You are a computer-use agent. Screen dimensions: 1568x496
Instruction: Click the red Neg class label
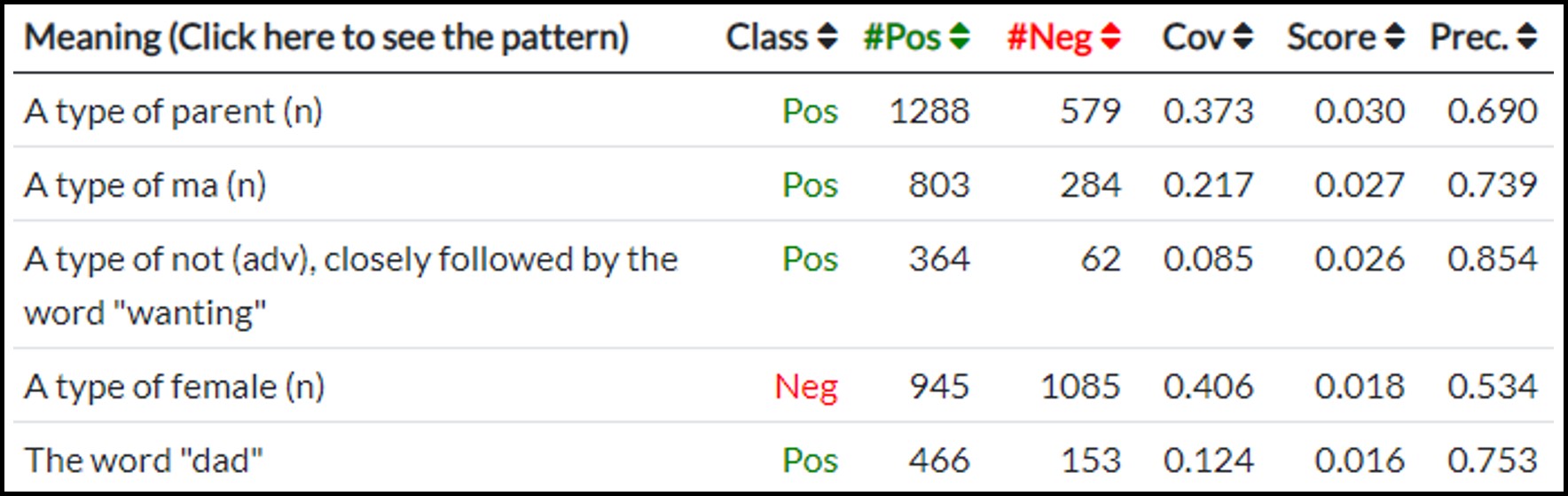[x=806, y=387]
